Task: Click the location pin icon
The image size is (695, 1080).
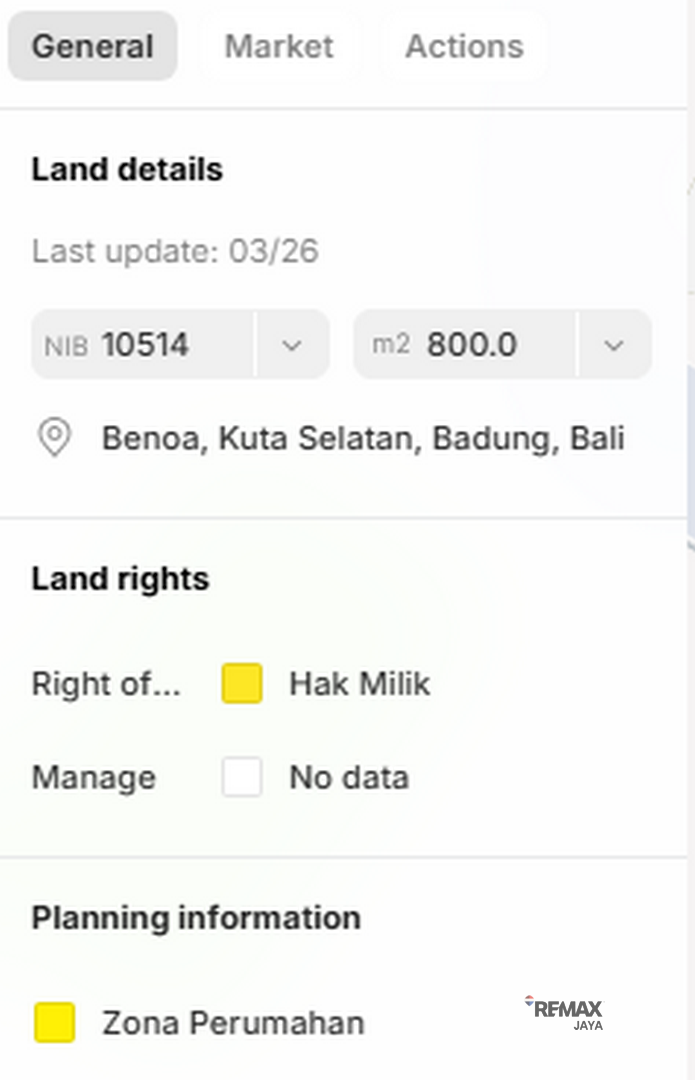Action: click(x=54, y=438)
